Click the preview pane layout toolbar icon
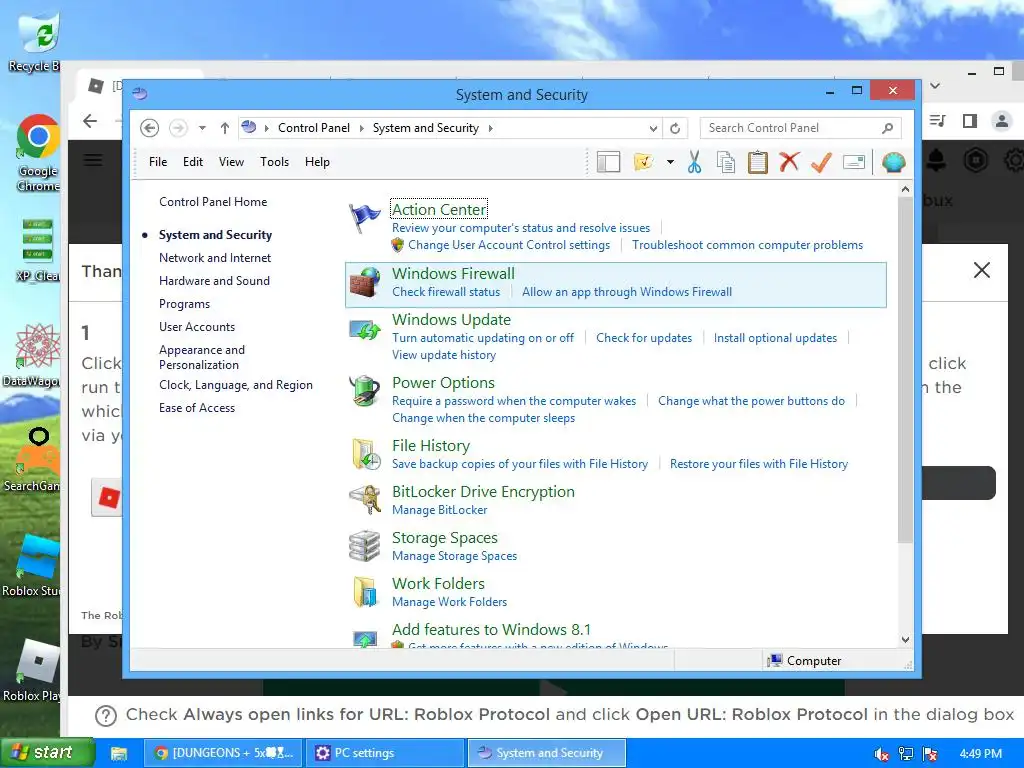The height and width of the screenshot is (768, 1024). tap(608, 162)
